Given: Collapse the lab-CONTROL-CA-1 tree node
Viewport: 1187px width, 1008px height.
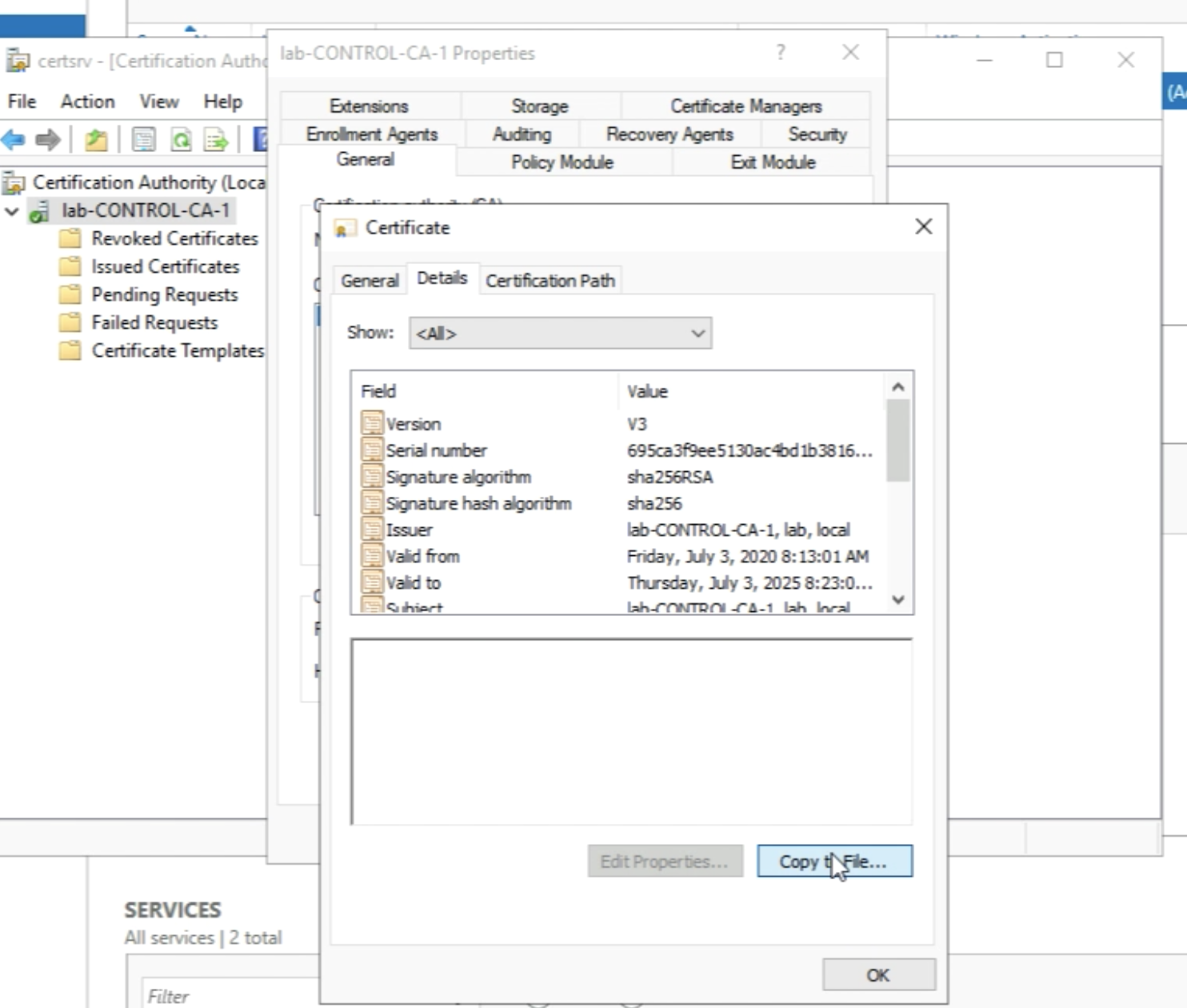Looking at the screenshot, I should click(12, 211).
